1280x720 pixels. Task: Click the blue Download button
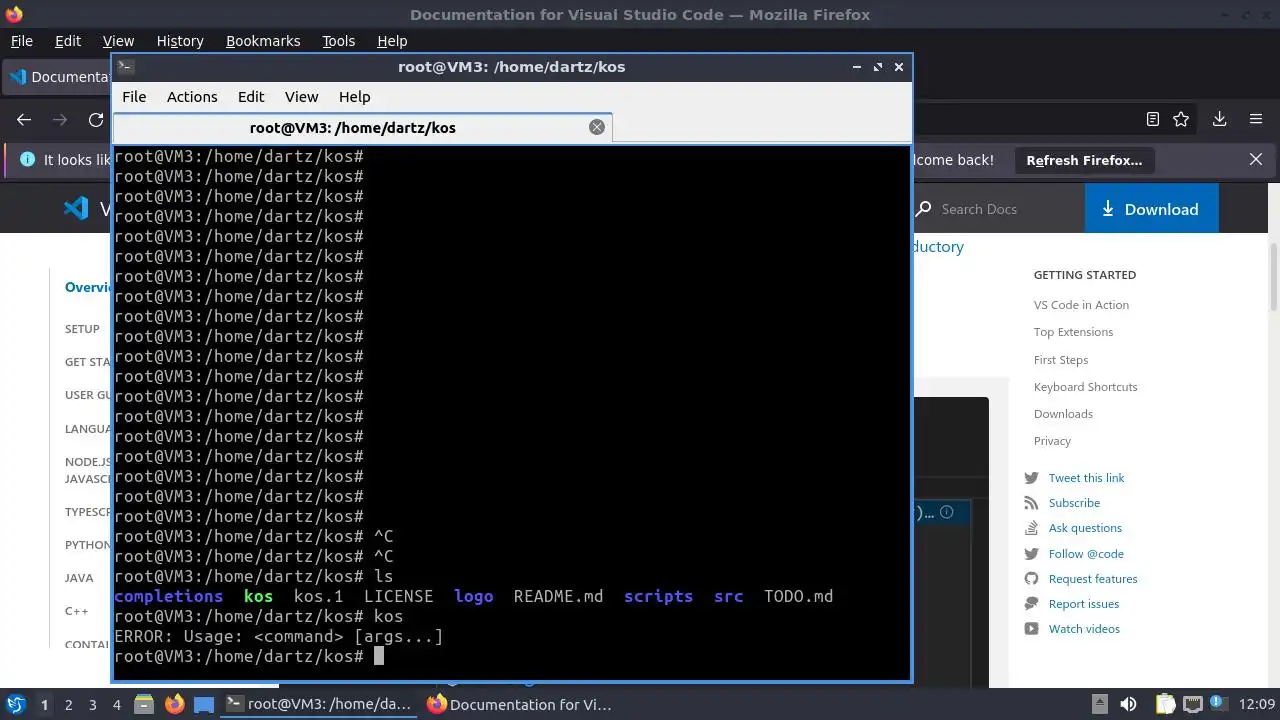pyautogui.click(x=1151, y=208)
